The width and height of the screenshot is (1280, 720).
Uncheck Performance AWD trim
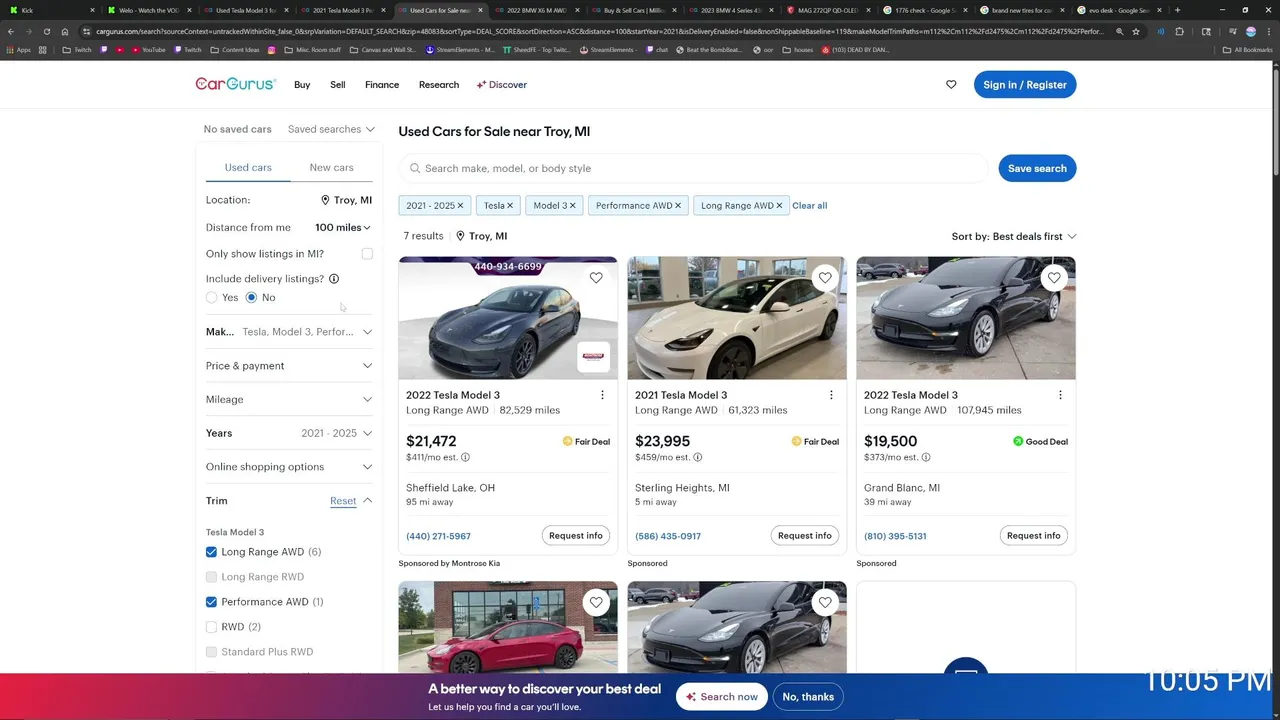coord(211,602)
